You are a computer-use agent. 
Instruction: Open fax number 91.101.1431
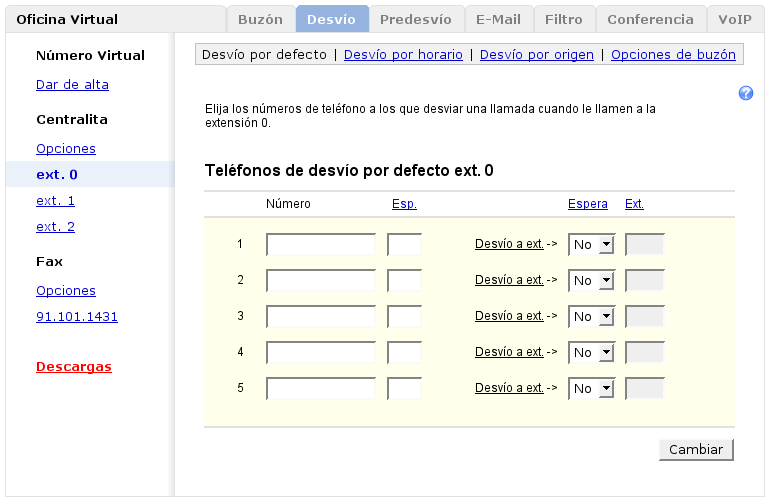click(x=77, y=317)
